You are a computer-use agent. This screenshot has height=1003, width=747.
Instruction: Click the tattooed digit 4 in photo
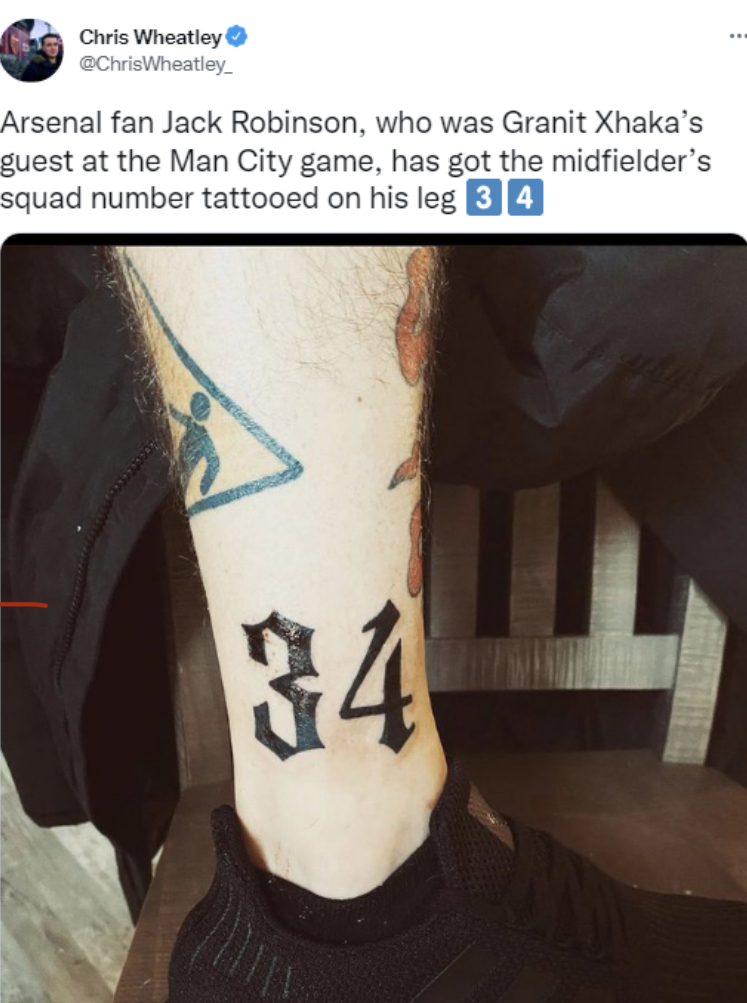[377, 678]
